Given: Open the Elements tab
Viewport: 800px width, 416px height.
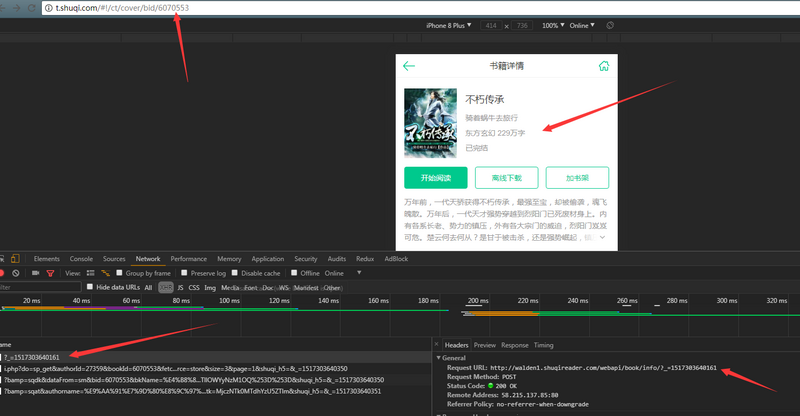Looking at the screenshot, I should click(46, 259).
